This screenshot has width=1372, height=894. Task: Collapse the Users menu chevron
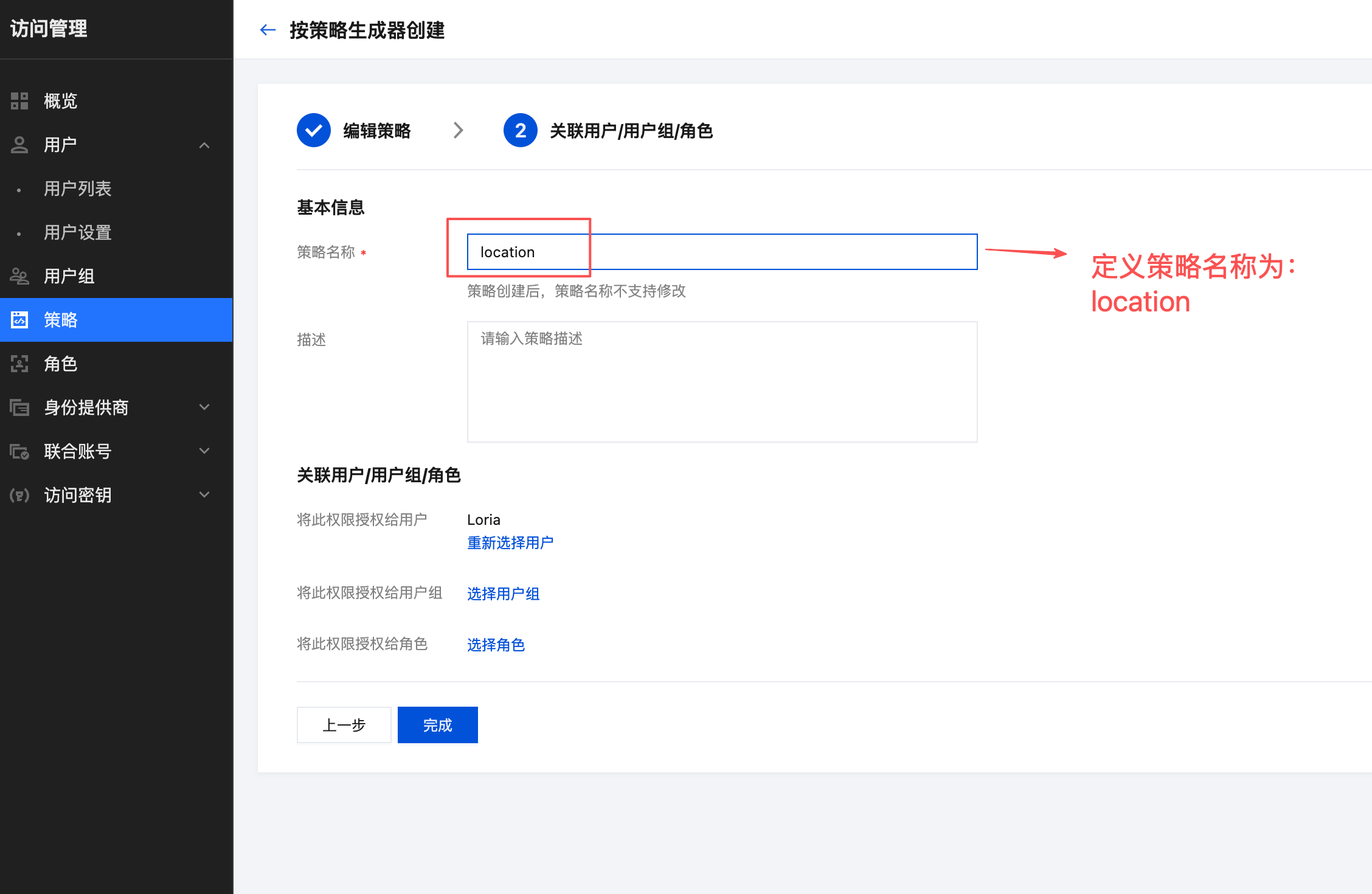point(204,145)
